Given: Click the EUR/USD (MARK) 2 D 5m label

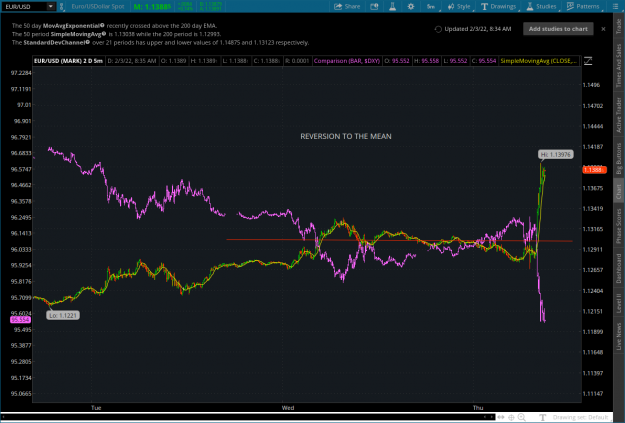Looking at the screenshot, I should (68, 61).
